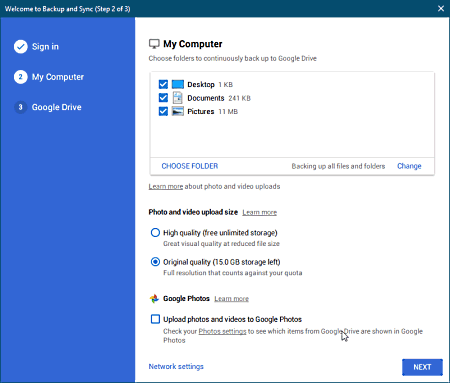450x383 pixels.
Task: Click the Sign in checkmark icon
Action: (x=21, y=47)
